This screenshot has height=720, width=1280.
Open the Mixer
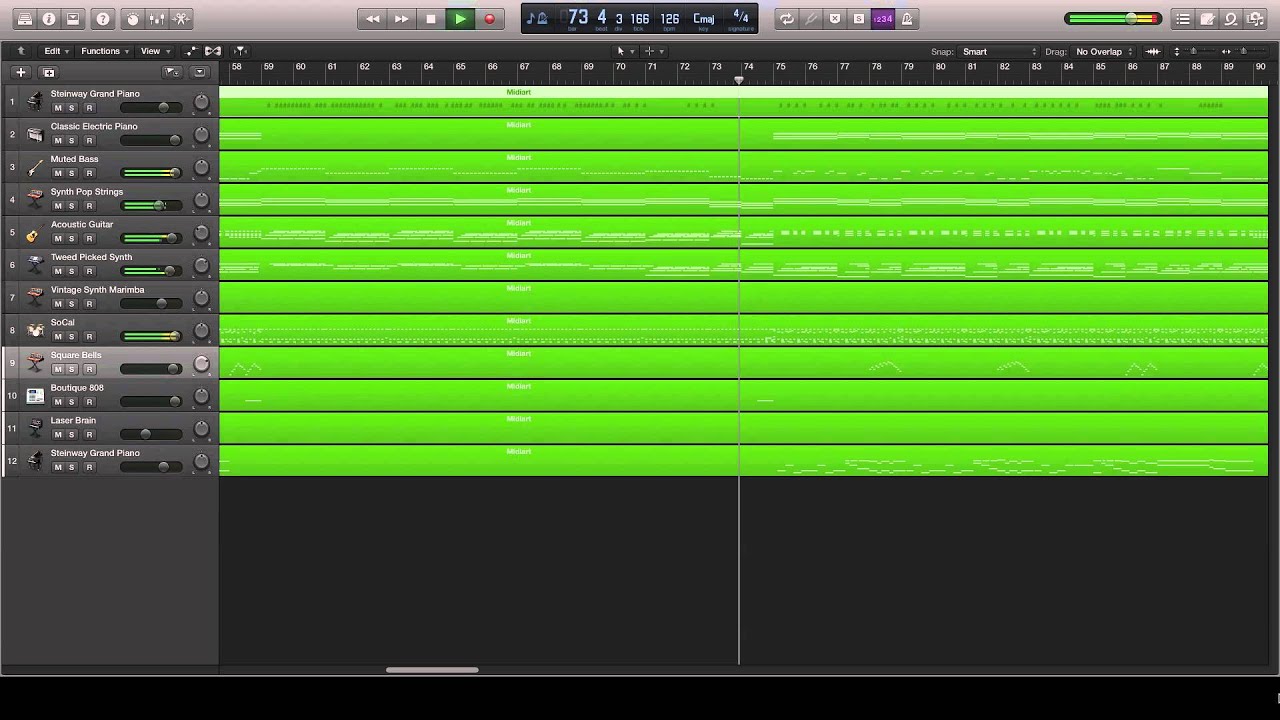pyautogui.click(x=156, y=19)
